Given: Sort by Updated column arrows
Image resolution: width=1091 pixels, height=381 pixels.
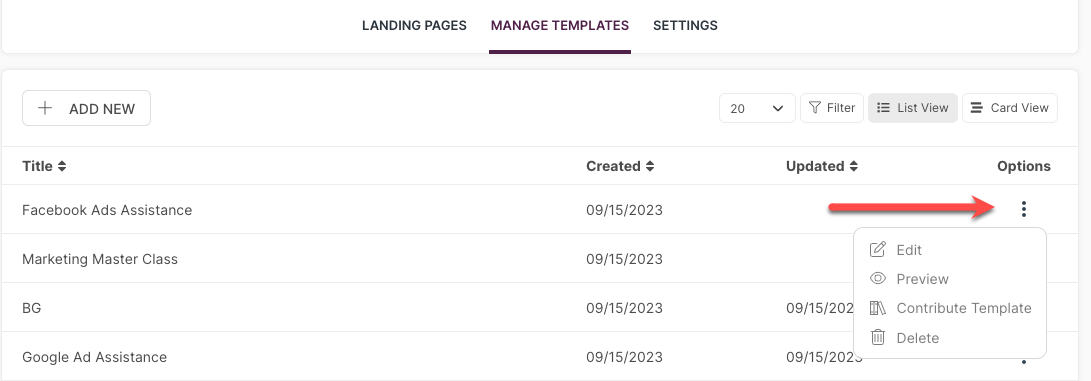Looking at the screenshot, I should pos(854,166).
